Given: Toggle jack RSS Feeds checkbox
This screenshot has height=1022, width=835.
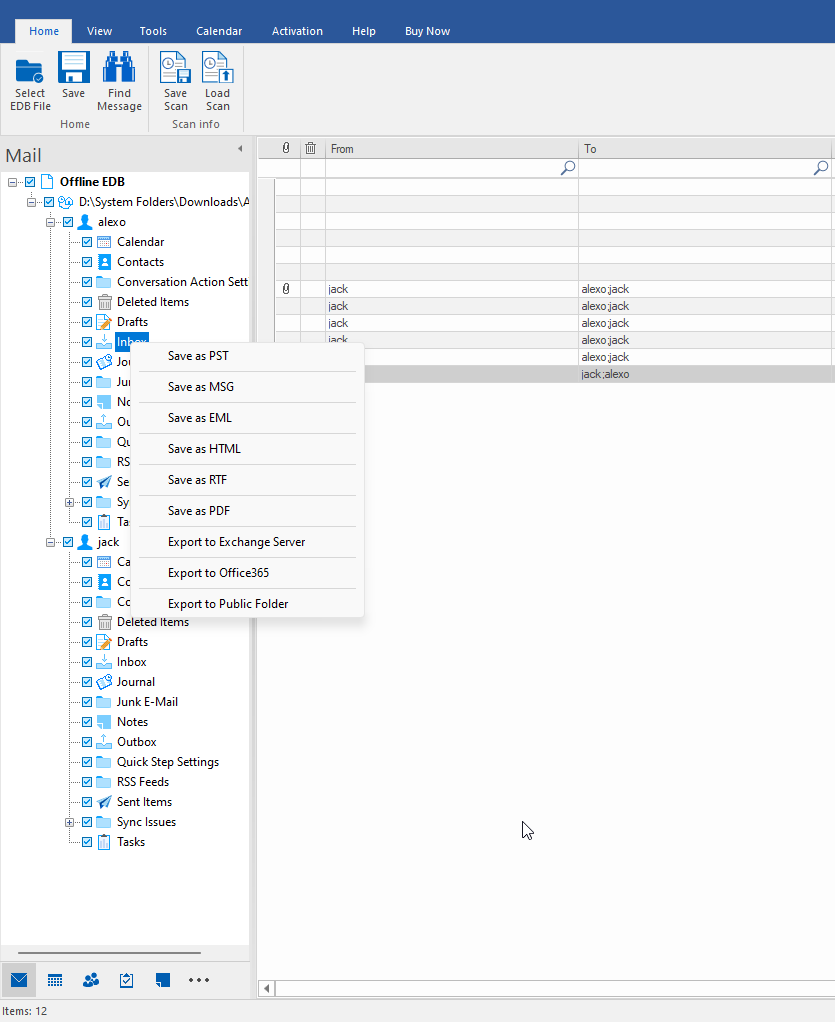Looking at the screenshot, I should tap(87, 782).
